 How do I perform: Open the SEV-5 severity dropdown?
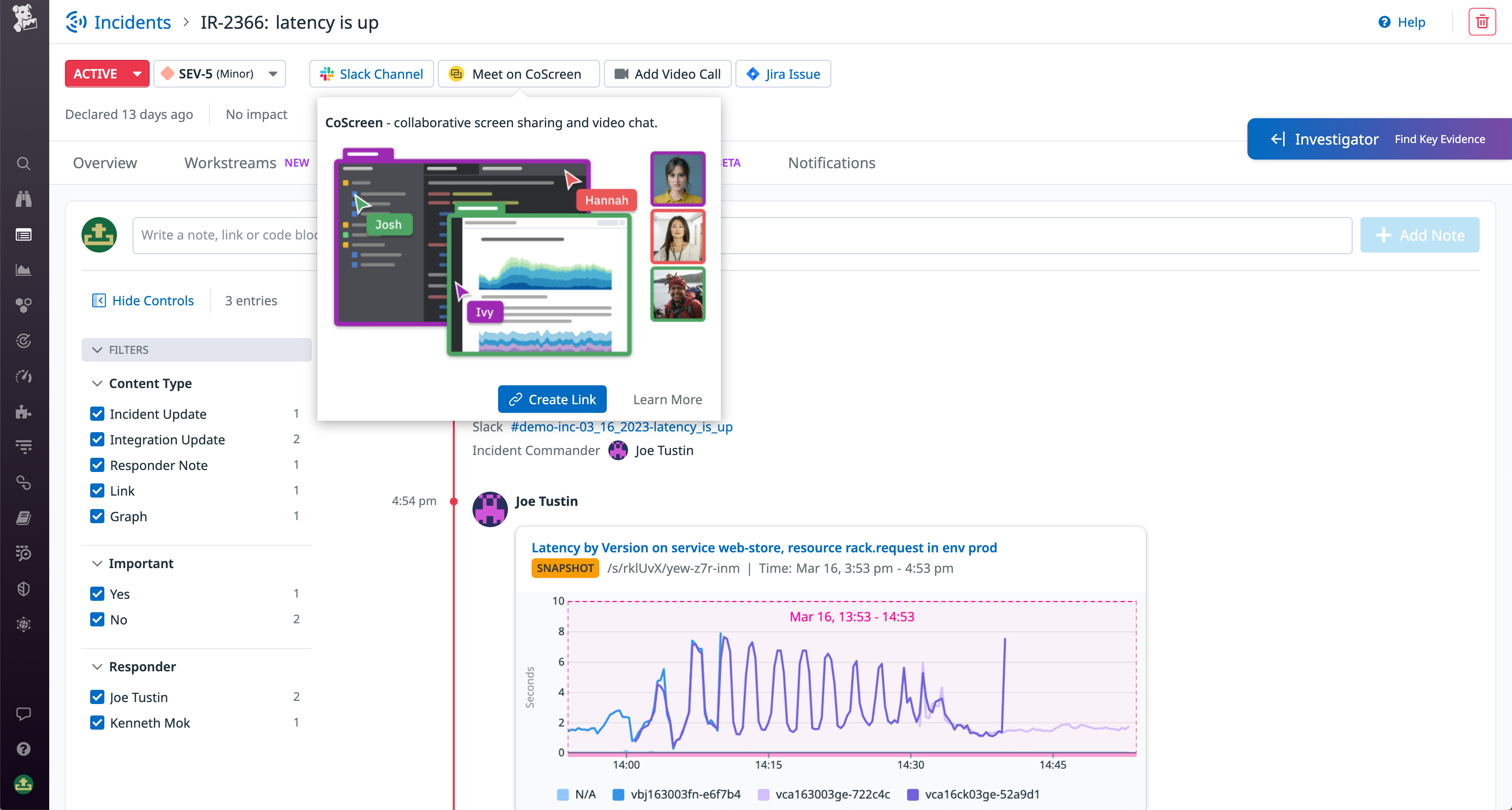[272, 73]
